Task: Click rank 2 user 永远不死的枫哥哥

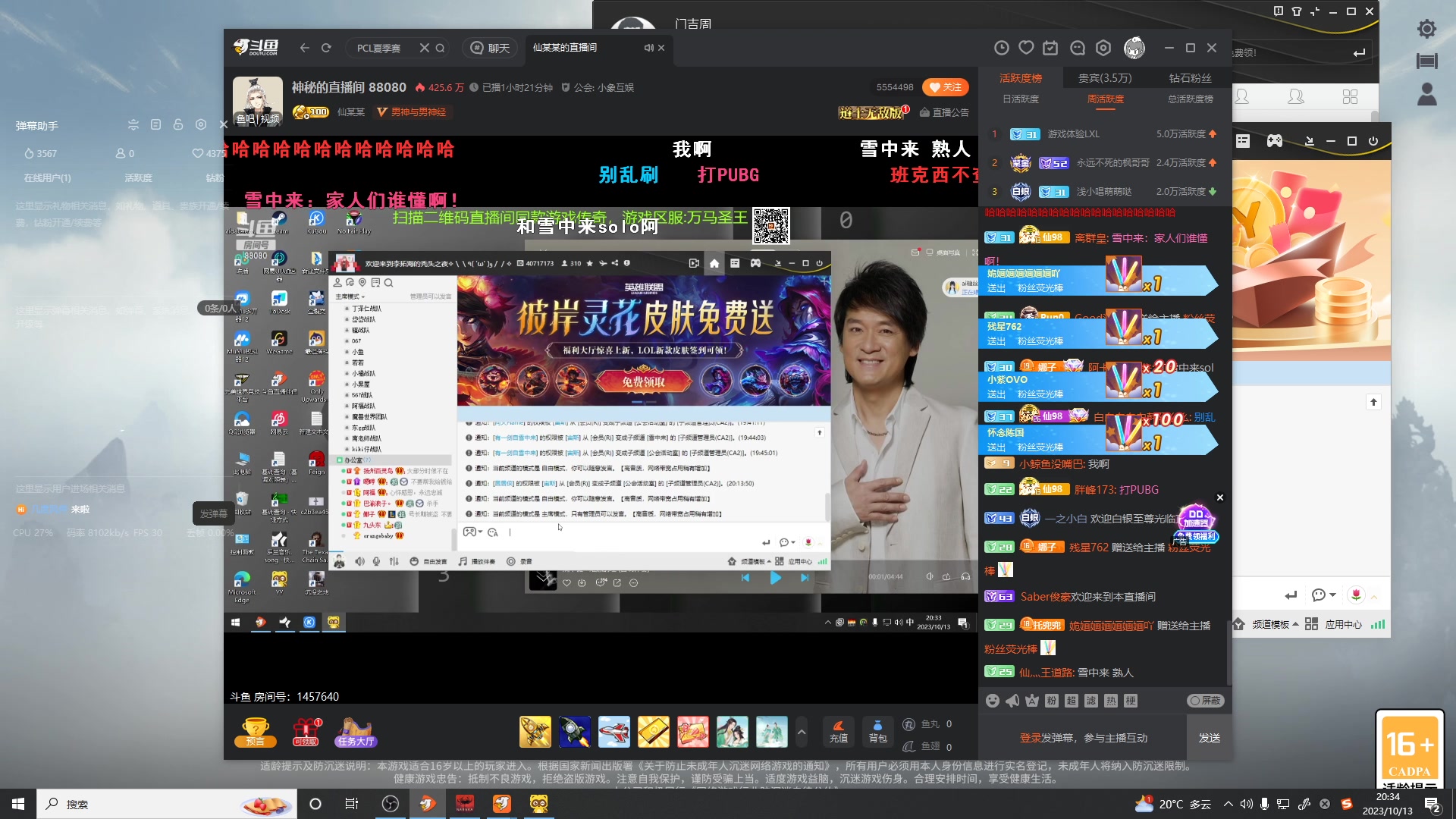Action: (1112, 163)
